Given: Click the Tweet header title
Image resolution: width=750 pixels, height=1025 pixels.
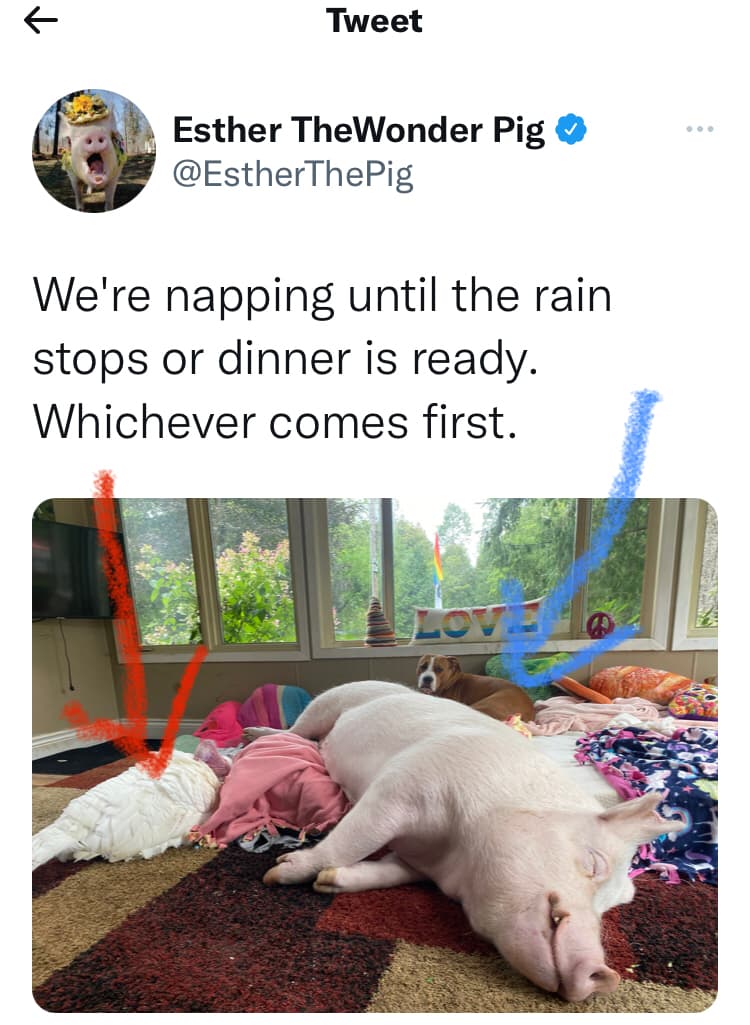Looking at the screenshot, I should click(374, 21).
